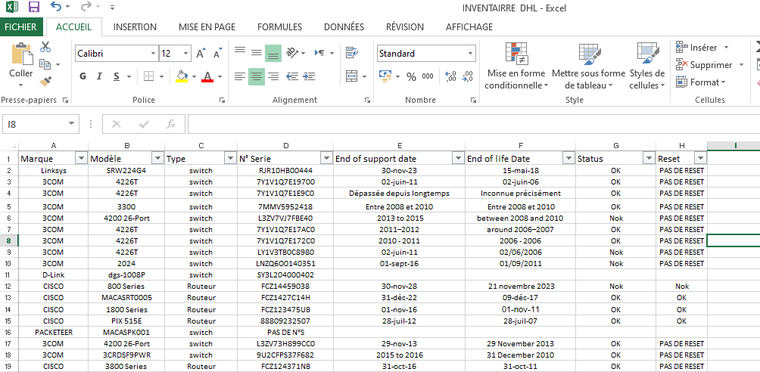Click Mise en forme conditionnelle button
Screen dimensions: 760x372
point(516,66)
